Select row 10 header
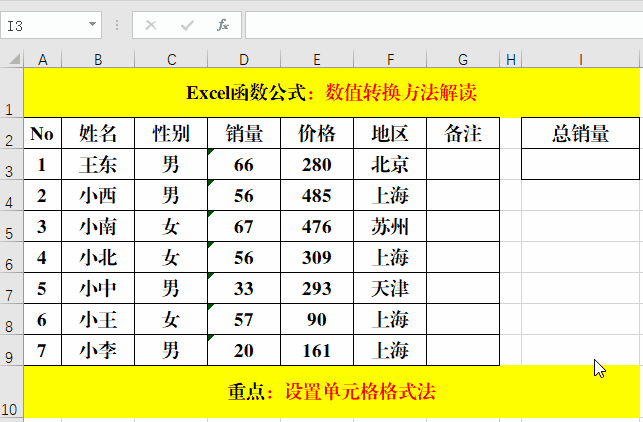643x422 pixels. tap(12, 392)
